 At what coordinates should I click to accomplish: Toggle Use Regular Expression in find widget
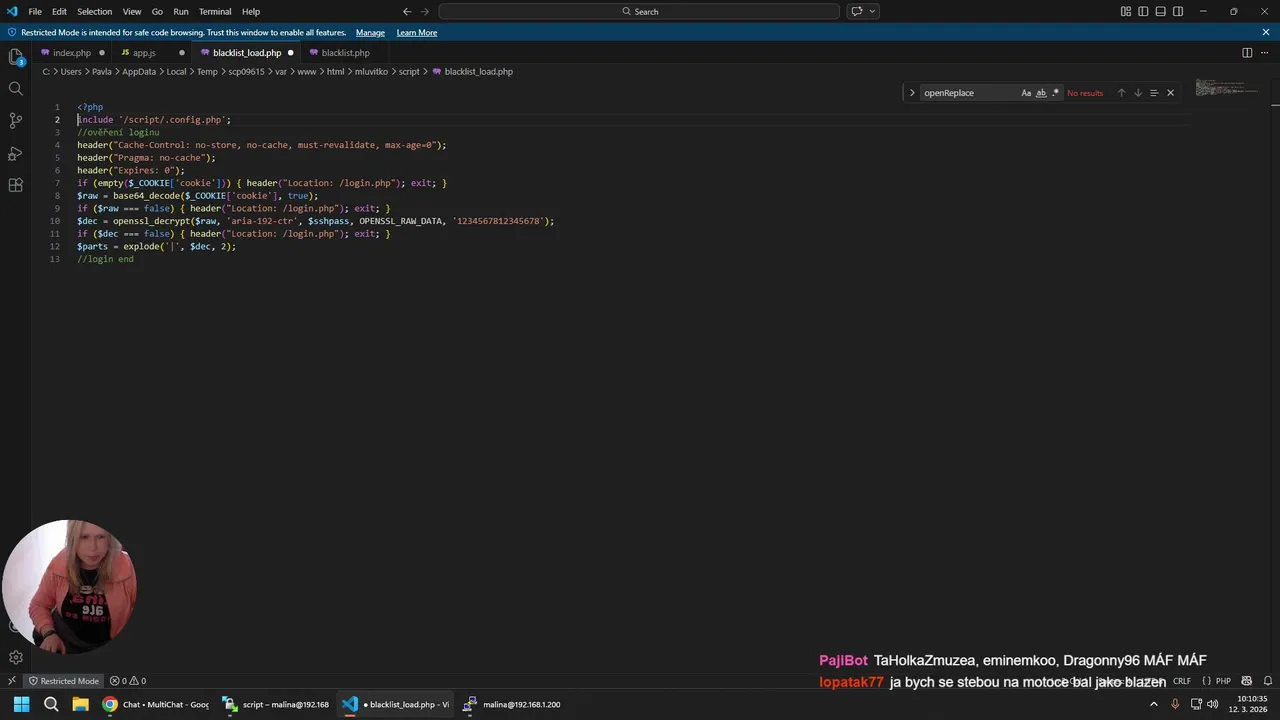(x=1055, y=93)
